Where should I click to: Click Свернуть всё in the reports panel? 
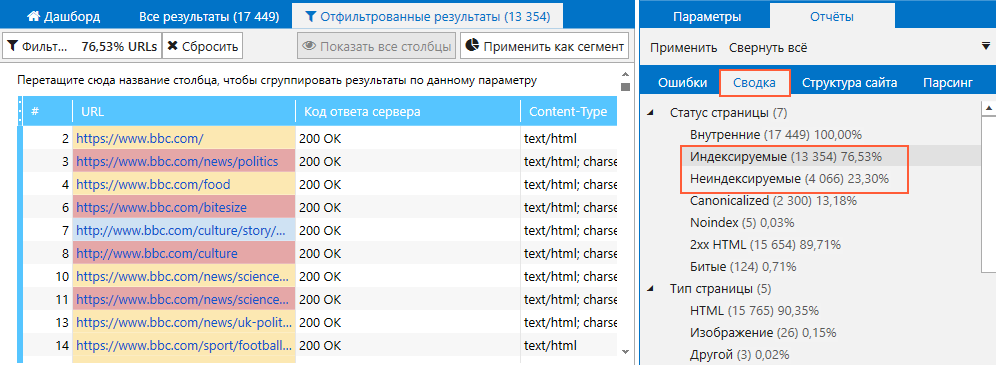coord(768,48)
